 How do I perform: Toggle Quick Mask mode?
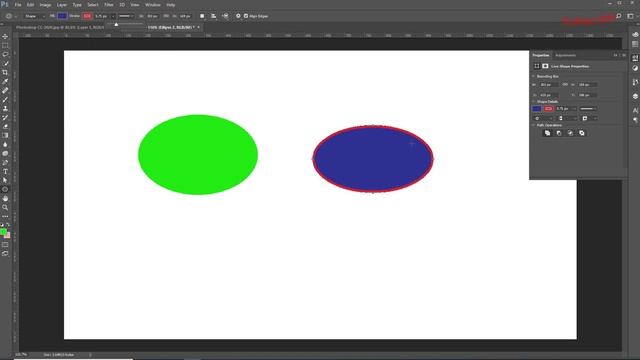pyautogui.click(x=5, y=244)
